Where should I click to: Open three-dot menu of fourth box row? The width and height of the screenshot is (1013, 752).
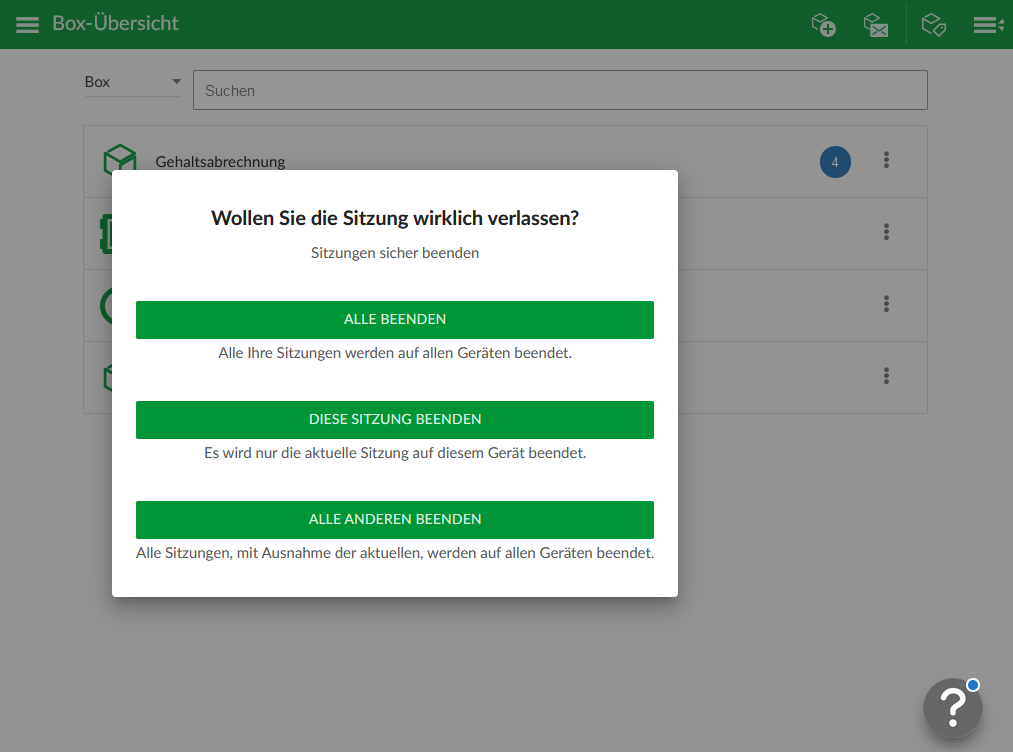point(886,376)
